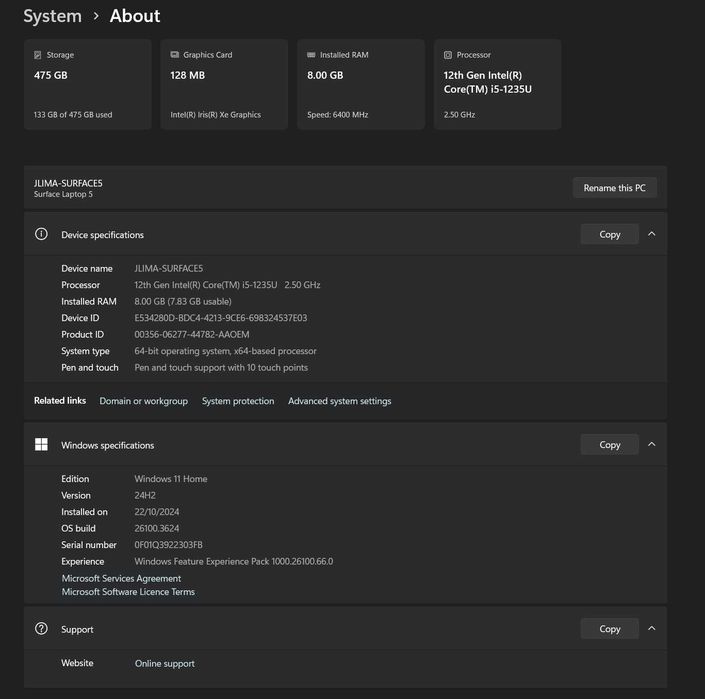This screenshot has width=705, height=699.
Task: Click the Processor card icon
Action: click(448, 55)
